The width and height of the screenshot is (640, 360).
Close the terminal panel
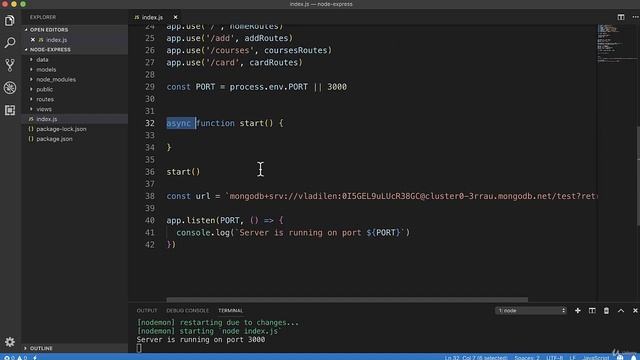coord(635,311)
